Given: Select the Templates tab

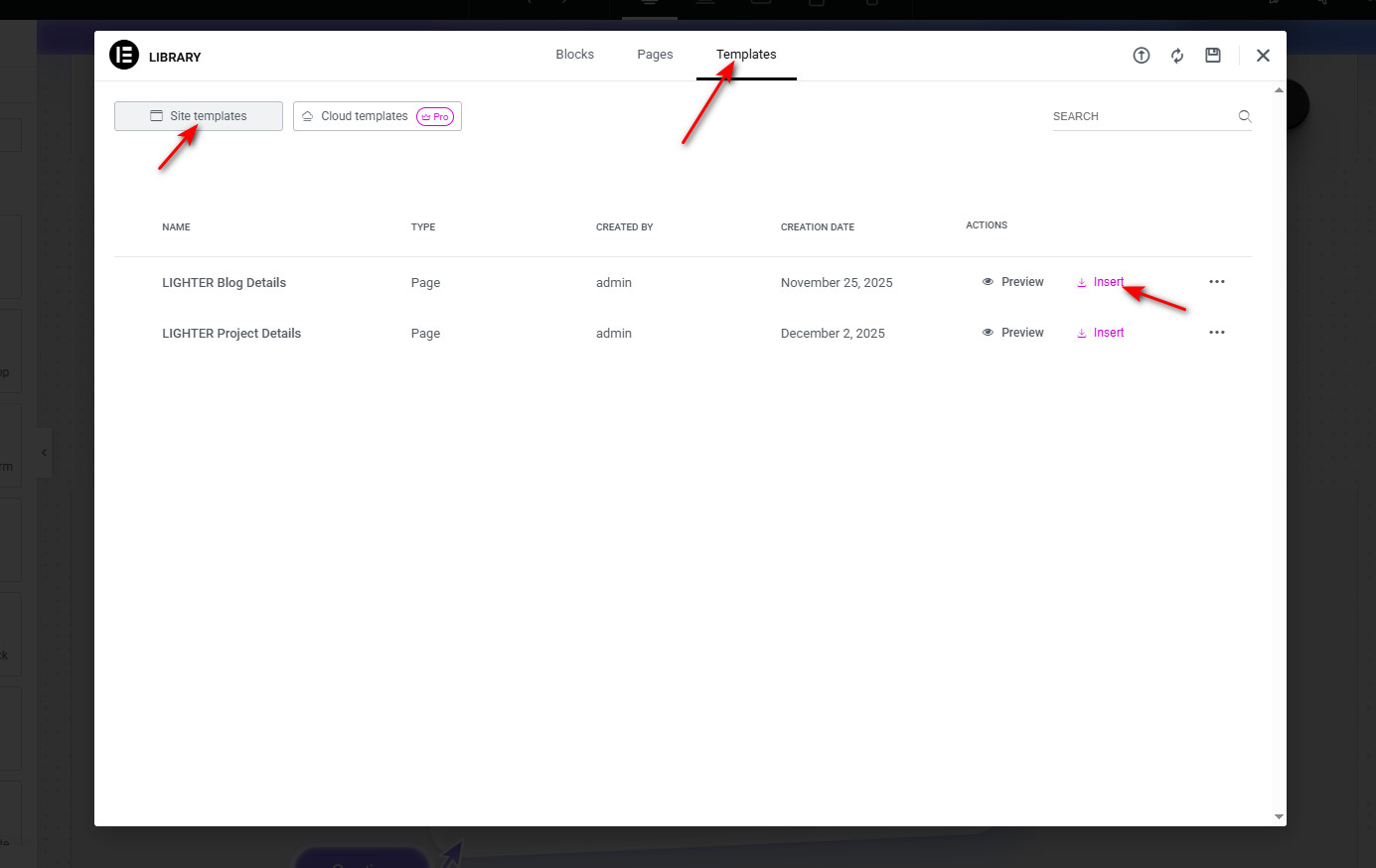Looking at the screenshot, I should coord(746,55).
